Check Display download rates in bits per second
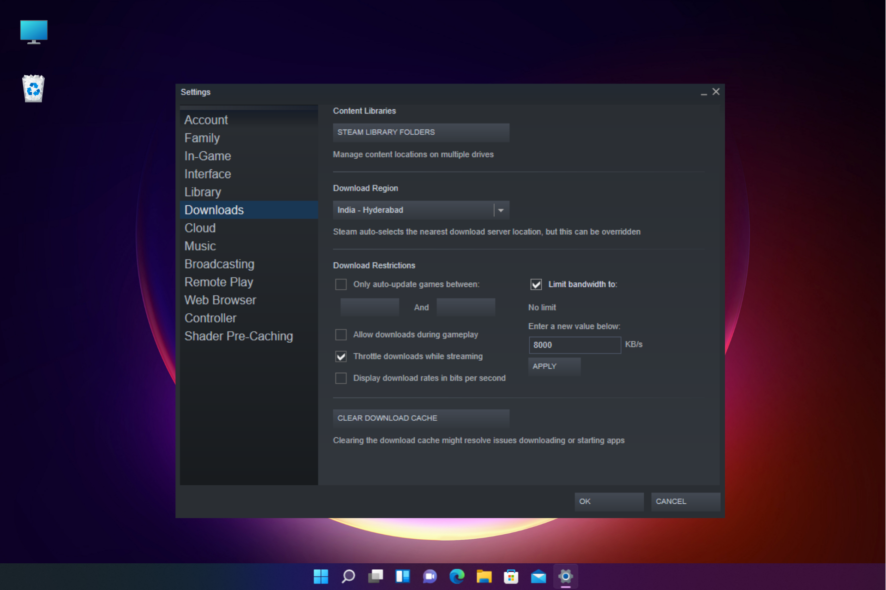The image size is (886, 590). click(340, 378)
